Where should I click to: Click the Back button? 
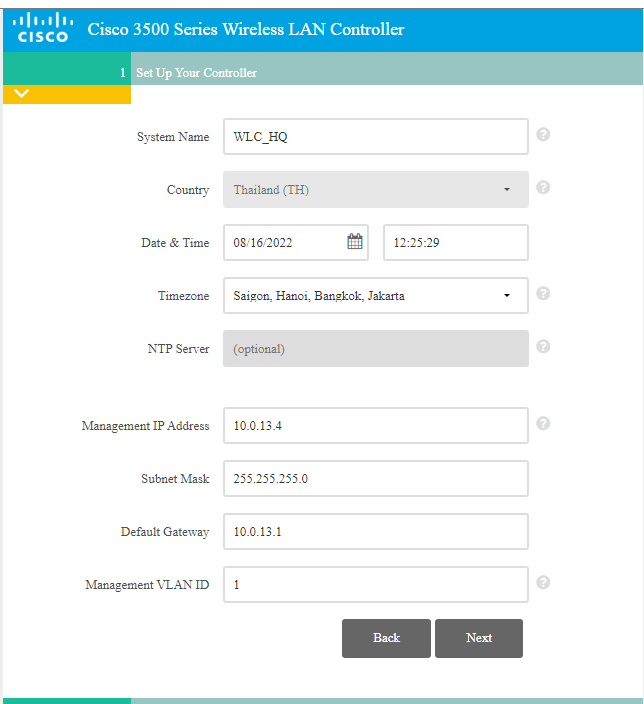[x=386, y=638]
